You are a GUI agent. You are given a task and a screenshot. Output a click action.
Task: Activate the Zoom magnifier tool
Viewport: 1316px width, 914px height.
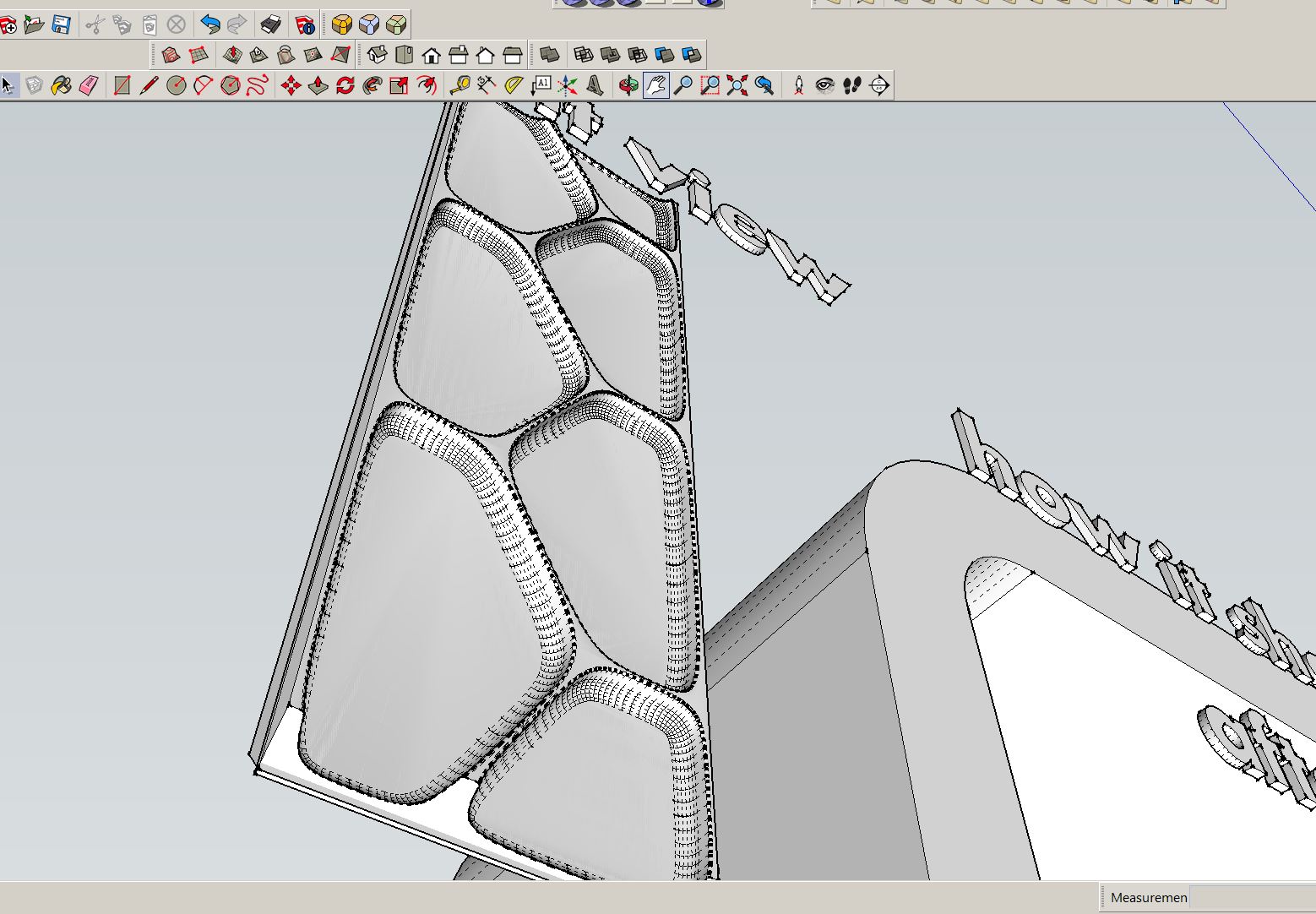683,85
